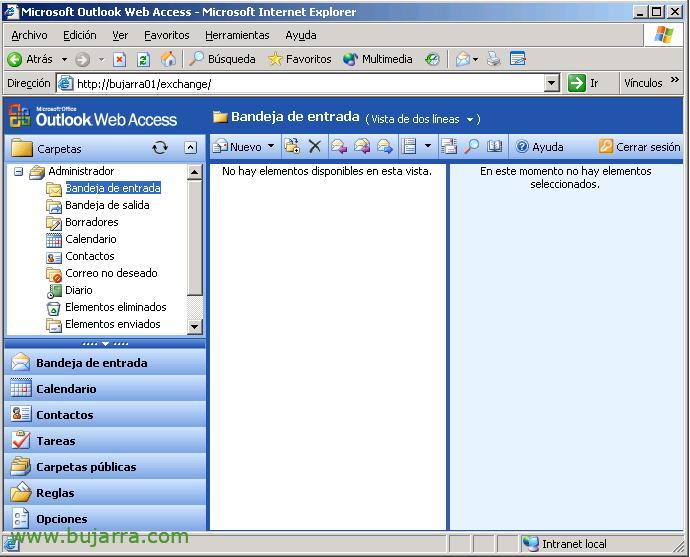Viewport: 690px width, 557px height.
Task: Open the address book icon
Action: click(494, 147)
